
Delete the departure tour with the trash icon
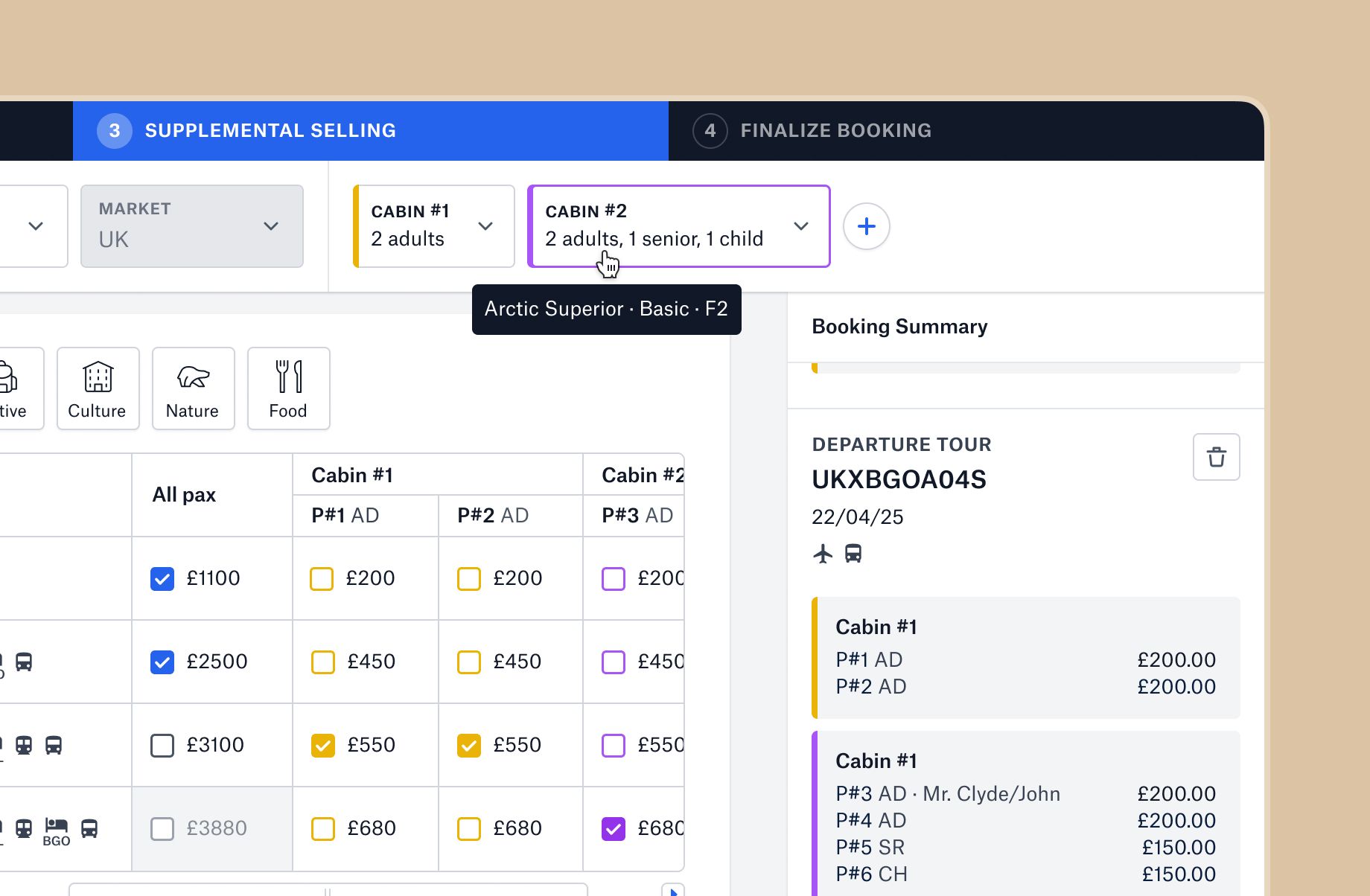tap(1216, 457)
